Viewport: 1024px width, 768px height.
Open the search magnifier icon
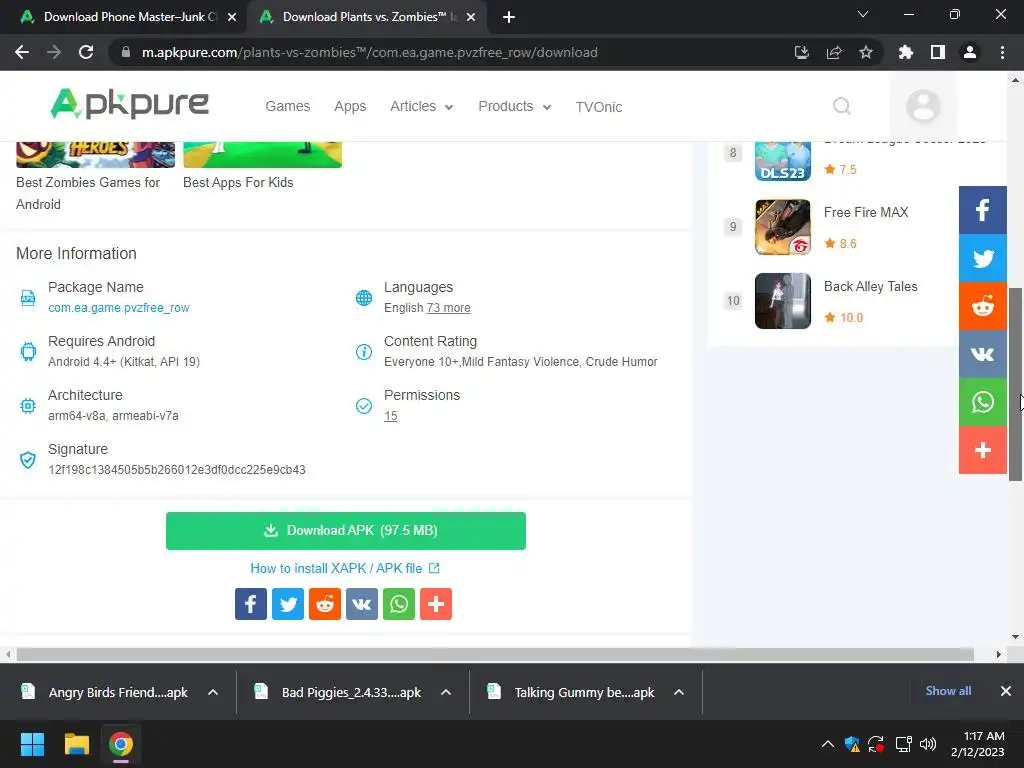pyautogui.click(x=842, y=106)
